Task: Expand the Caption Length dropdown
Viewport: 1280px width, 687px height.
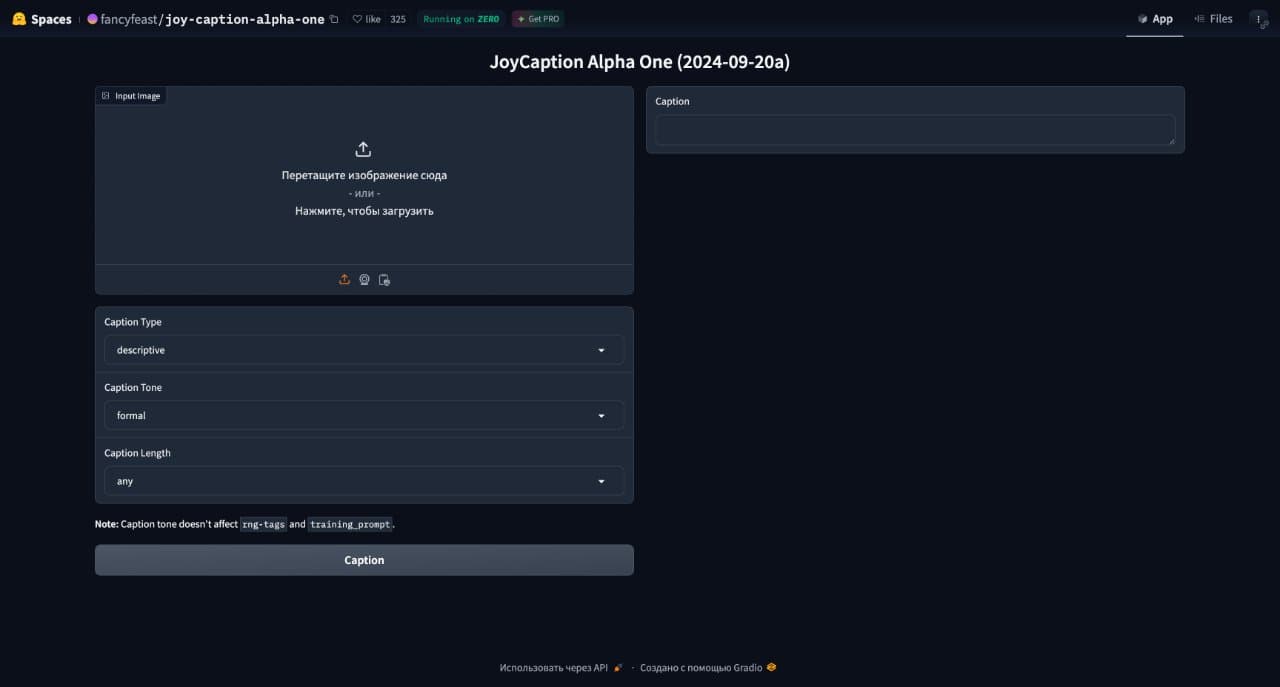Action: (364, 481)
